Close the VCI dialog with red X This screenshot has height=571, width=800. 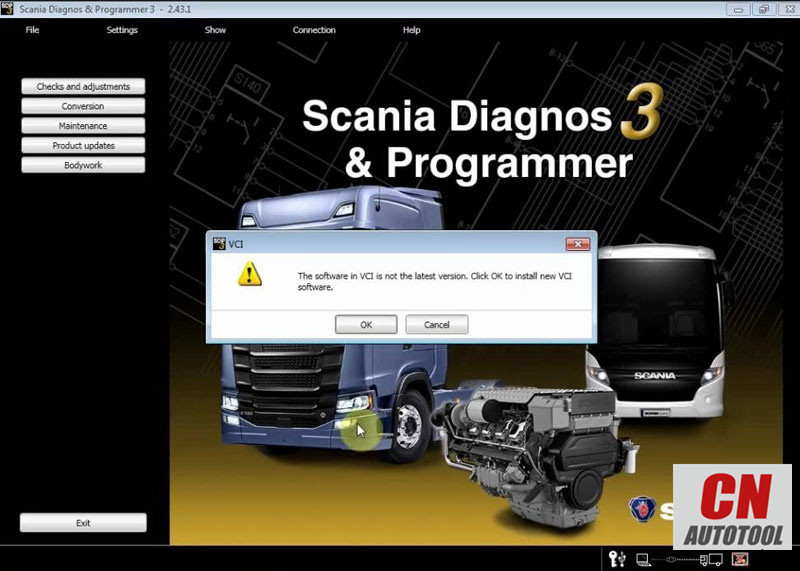point(578,244)
